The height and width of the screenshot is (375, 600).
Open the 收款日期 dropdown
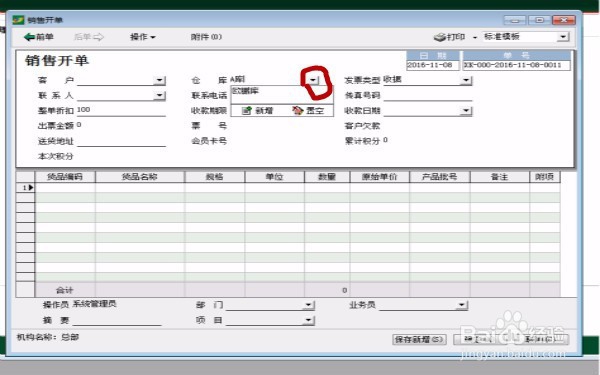466,111
